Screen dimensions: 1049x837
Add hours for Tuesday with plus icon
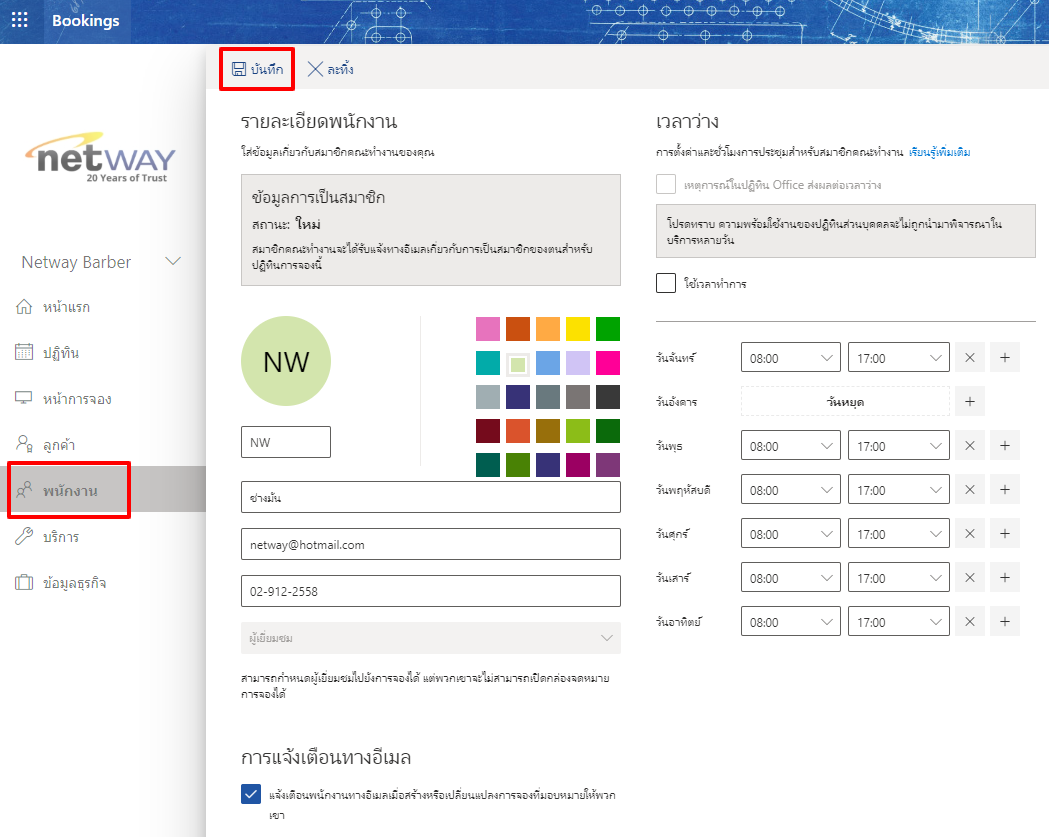(969, 402)
